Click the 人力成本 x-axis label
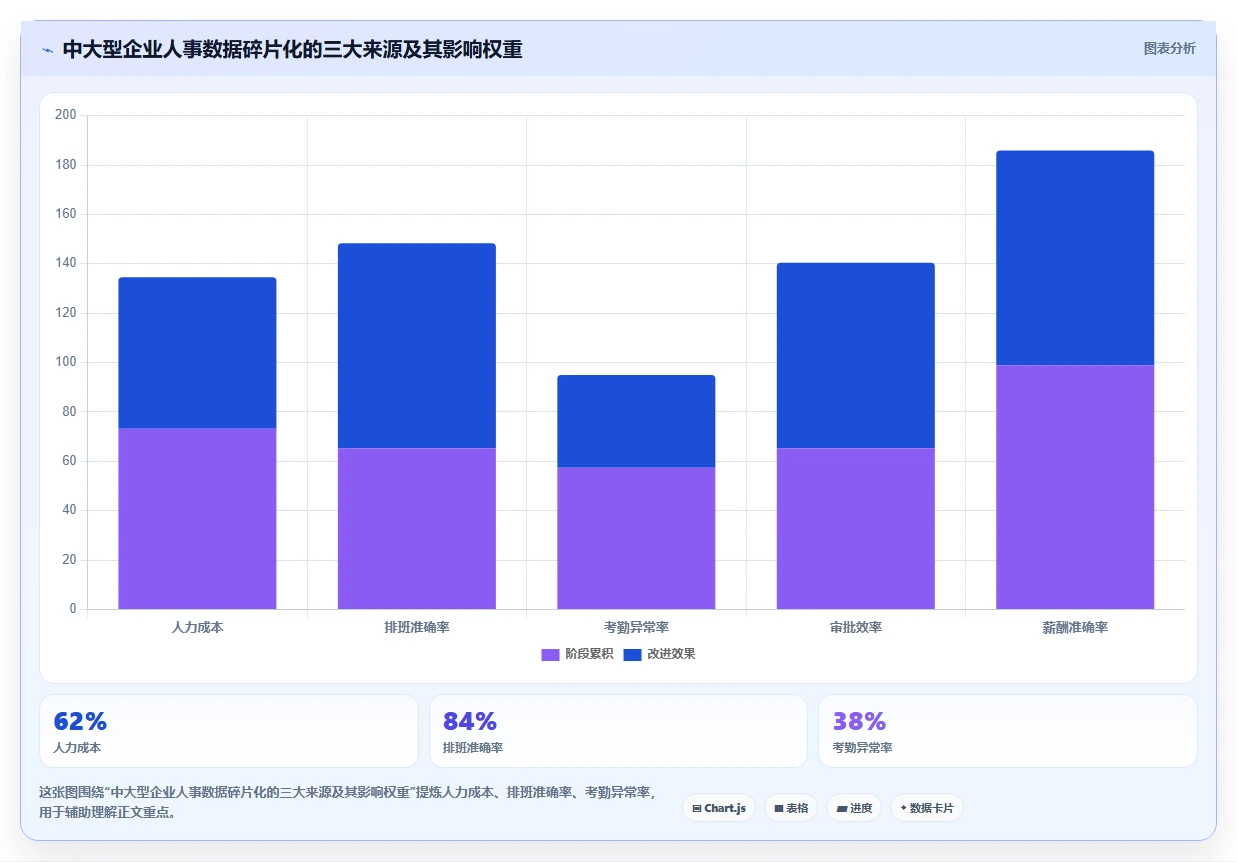 tap(197, 628)
